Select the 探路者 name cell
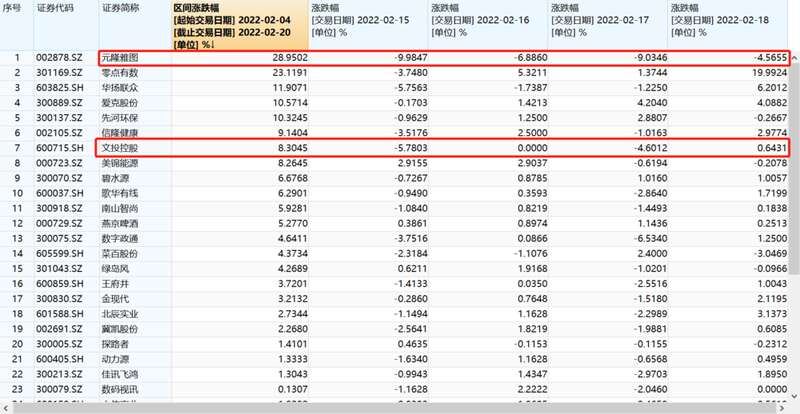This screenshot has width=800, height=414. [x=115, y=344]
